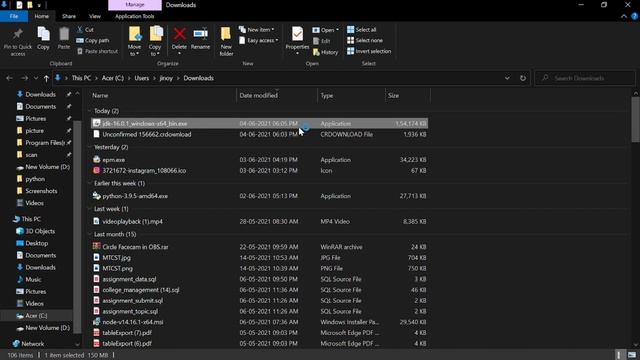The image size is (640, 360).
Task: Navigate back with the Back arrow
Action: point(9,78)
